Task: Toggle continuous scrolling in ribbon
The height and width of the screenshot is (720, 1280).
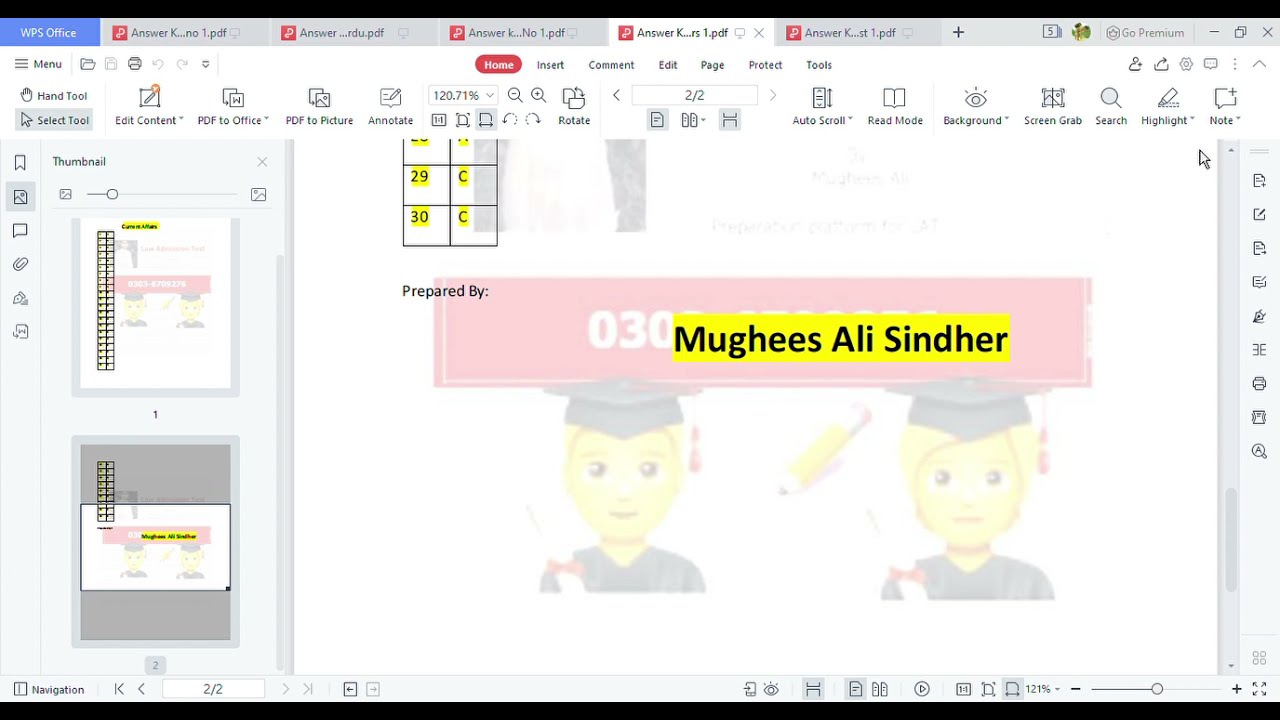Action: [730, 120]
